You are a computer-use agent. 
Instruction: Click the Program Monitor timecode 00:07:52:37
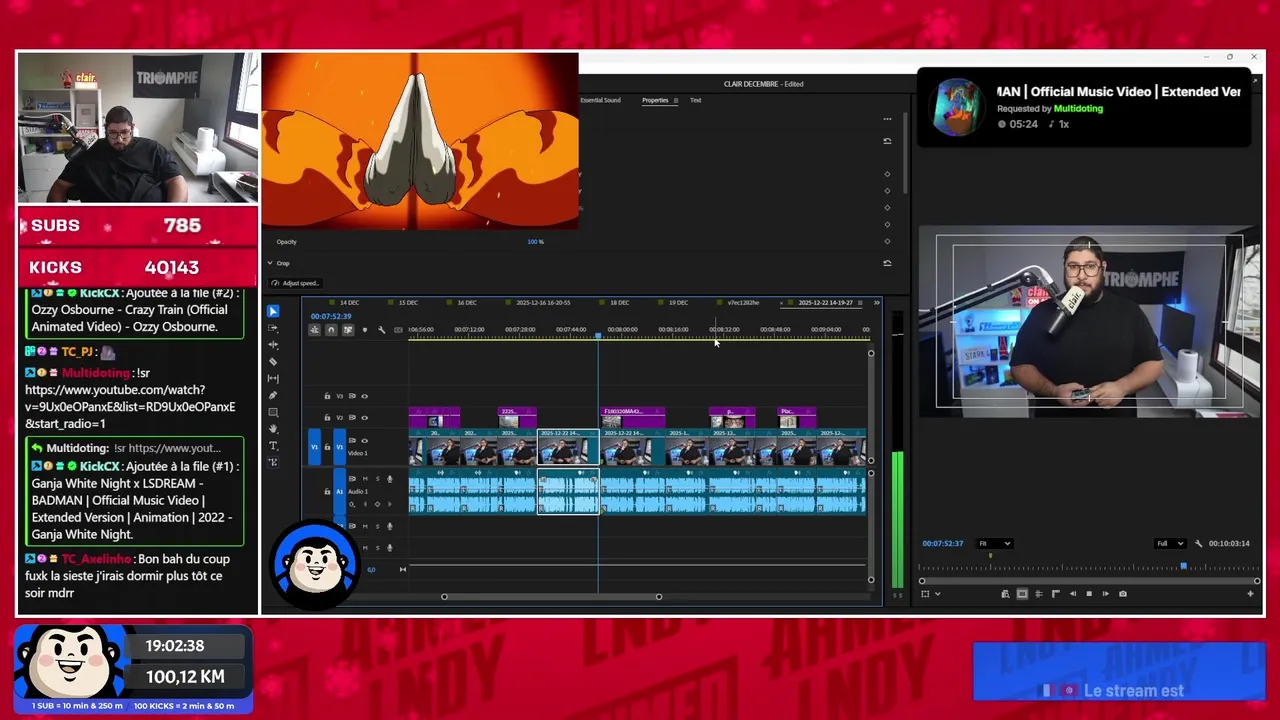[943, 543]
